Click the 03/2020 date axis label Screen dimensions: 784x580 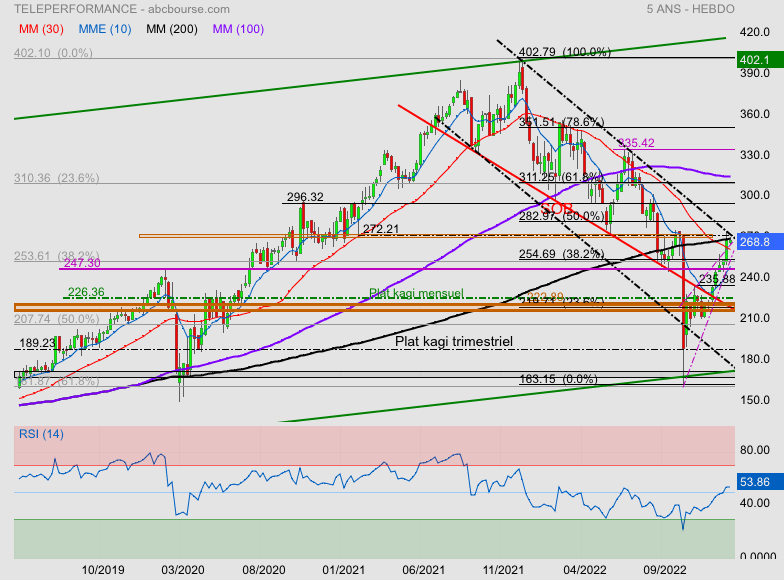tap(183, 570)
